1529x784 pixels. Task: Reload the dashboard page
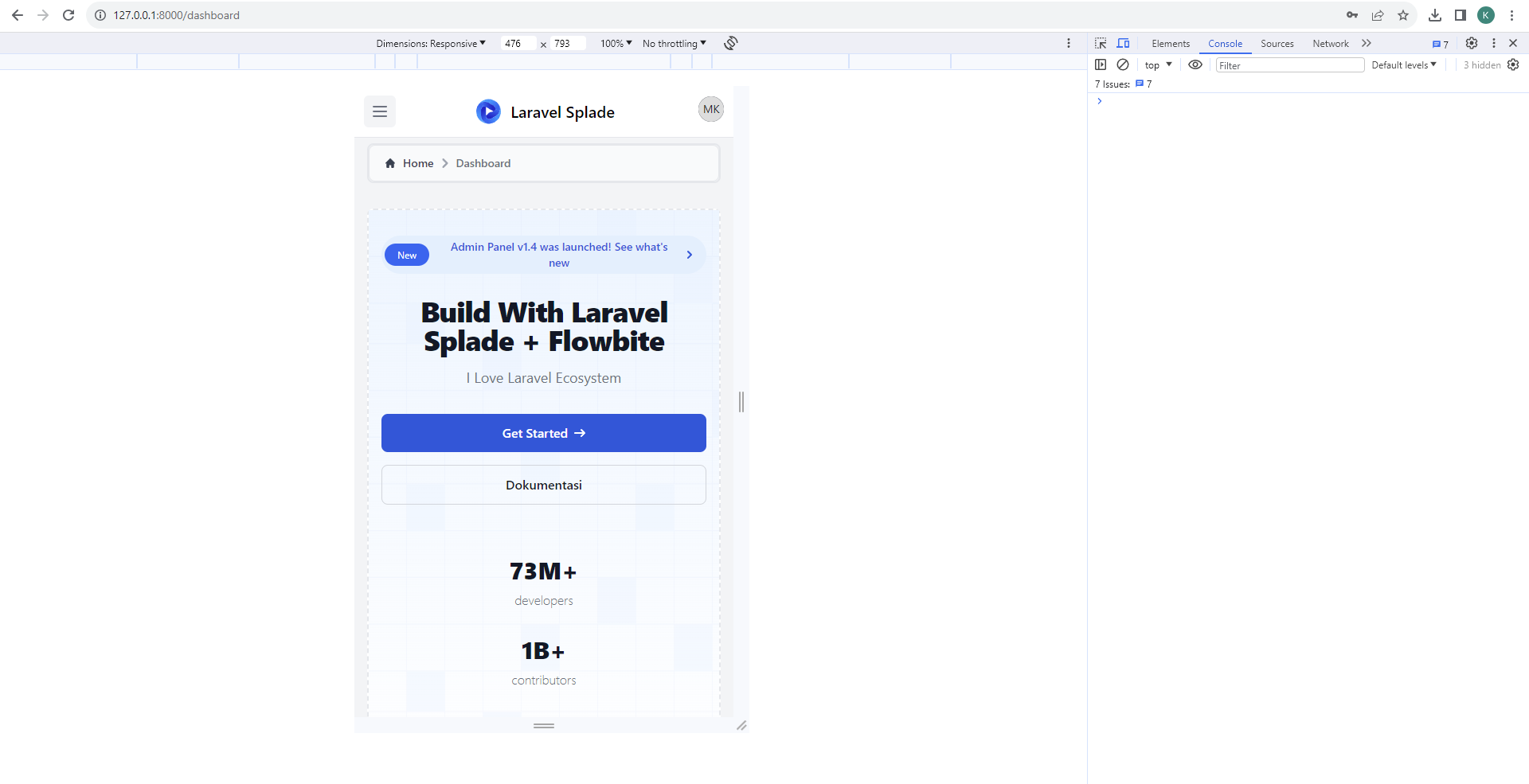[68, 15]
